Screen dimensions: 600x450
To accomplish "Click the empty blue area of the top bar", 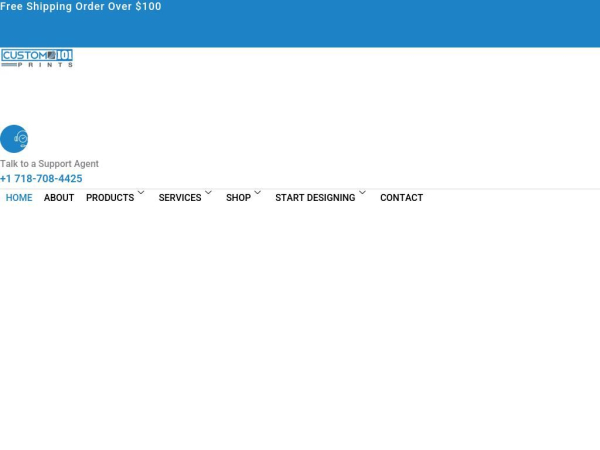I will coord(400,25).
